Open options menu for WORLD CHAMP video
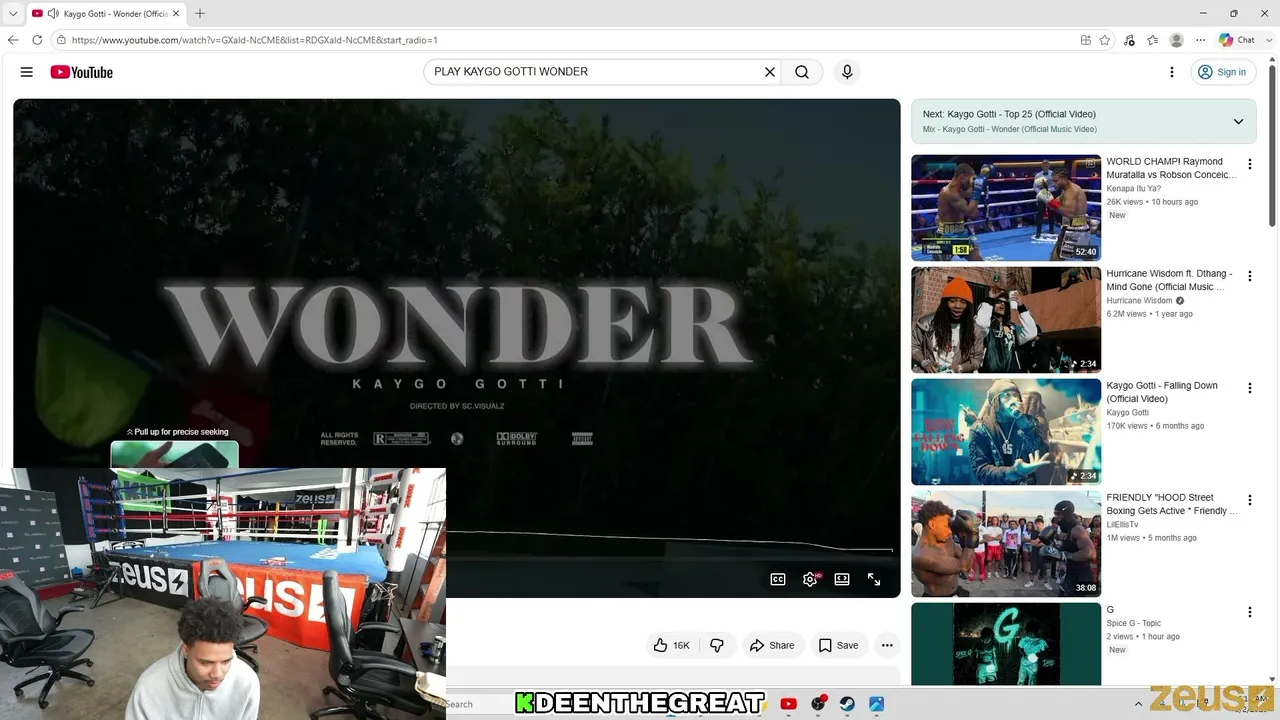Viewport: 1280px width, 720px height. [x=1249, y=164]
